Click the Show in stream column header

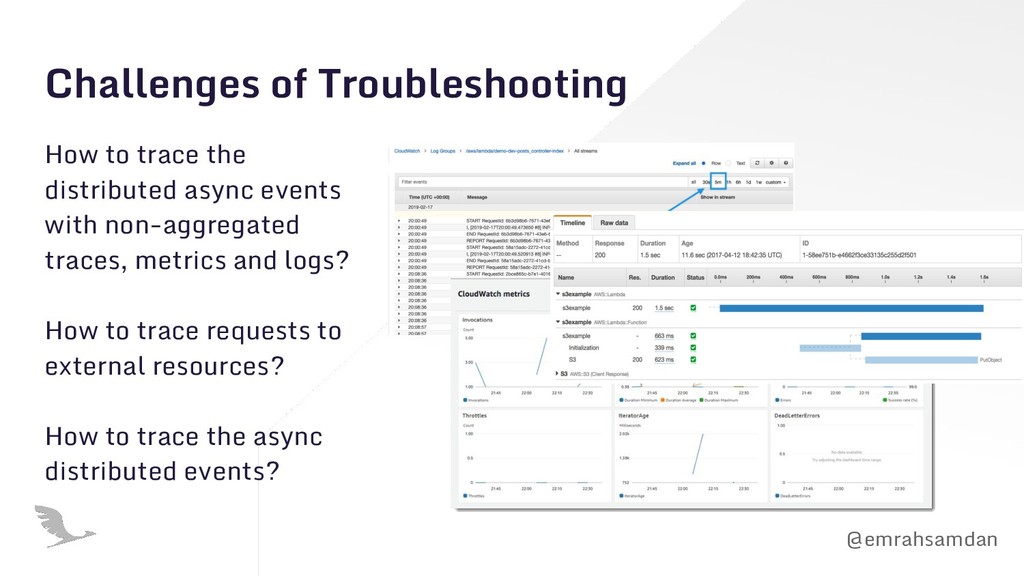click(x=718, y=197)
